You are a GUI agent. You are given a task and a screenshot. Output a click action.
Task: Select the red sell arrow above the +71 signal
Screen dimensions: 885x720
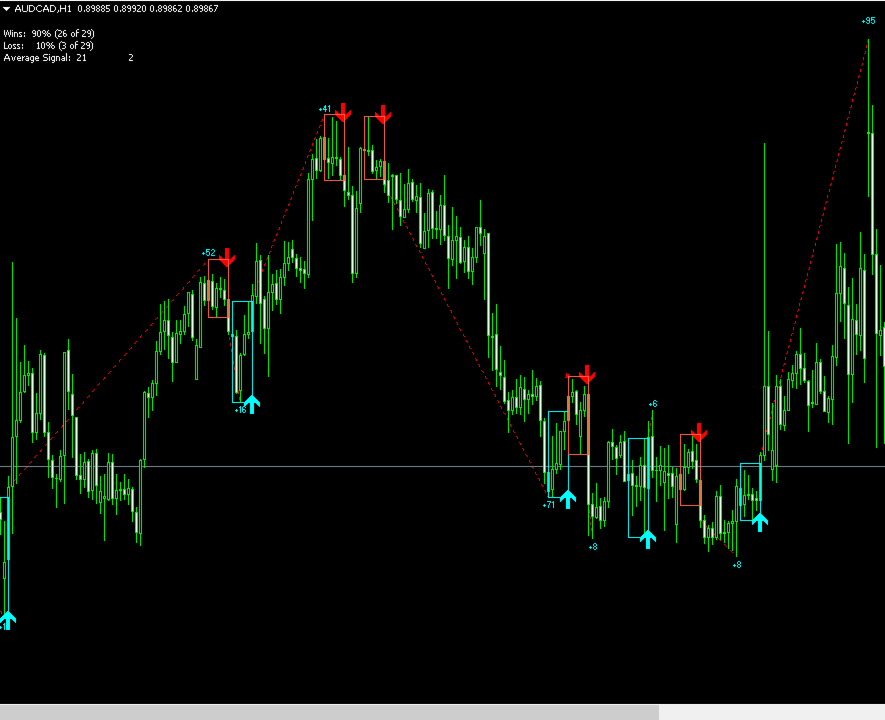coord(587,375)
